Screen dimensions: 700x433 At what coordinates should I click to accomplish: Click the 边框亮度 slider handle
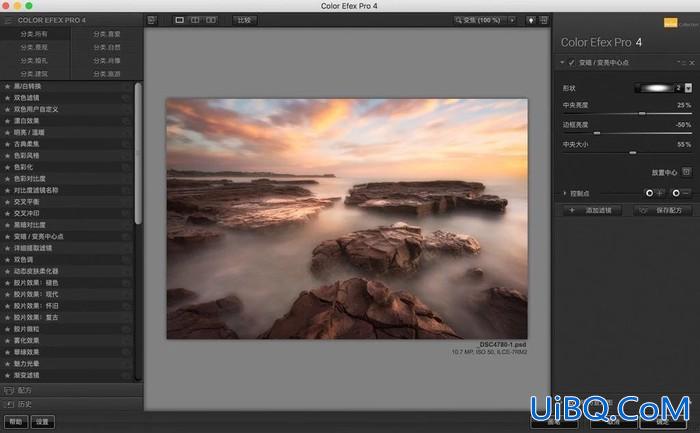coord(597,133)
